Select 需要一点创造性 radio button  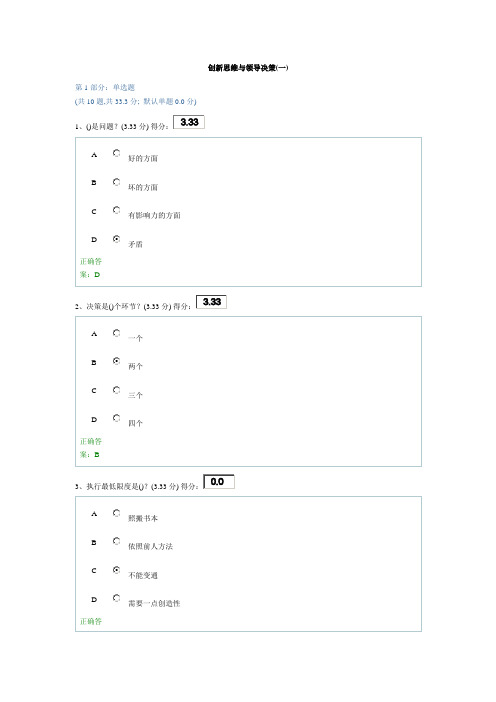[x=116, y=598]
